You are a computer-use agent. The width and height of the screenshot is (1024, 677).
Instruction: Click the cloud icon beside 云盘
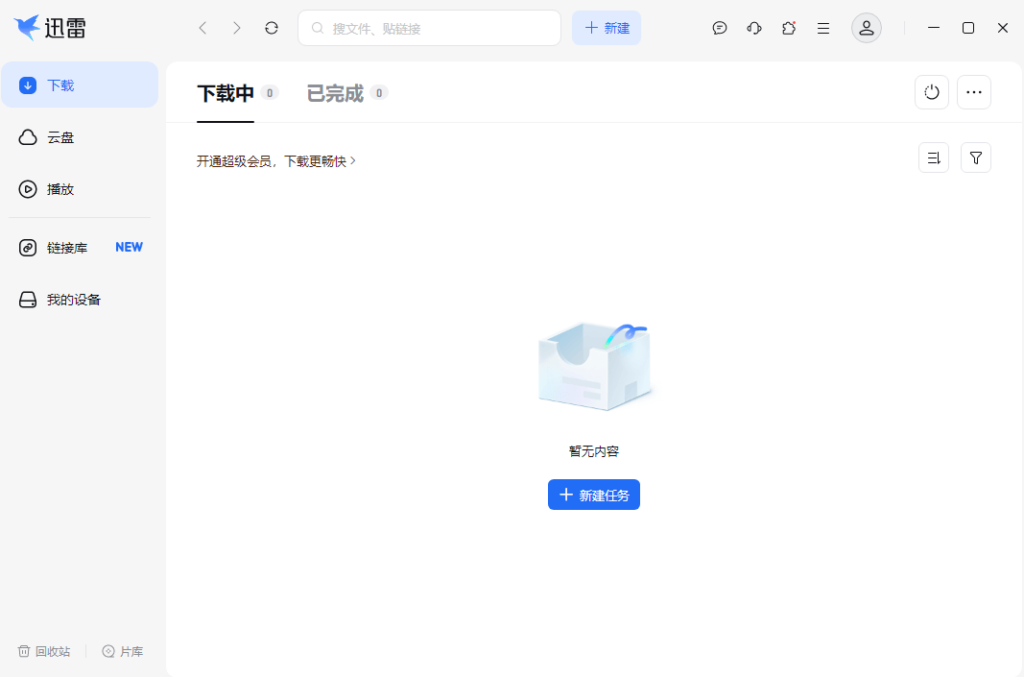coord(27,137)
